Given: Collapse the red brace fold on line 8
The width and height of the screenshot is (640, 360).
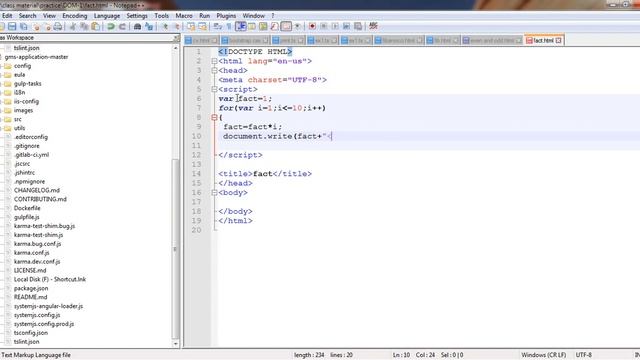Looking at the screenshot, I should 214,118.
